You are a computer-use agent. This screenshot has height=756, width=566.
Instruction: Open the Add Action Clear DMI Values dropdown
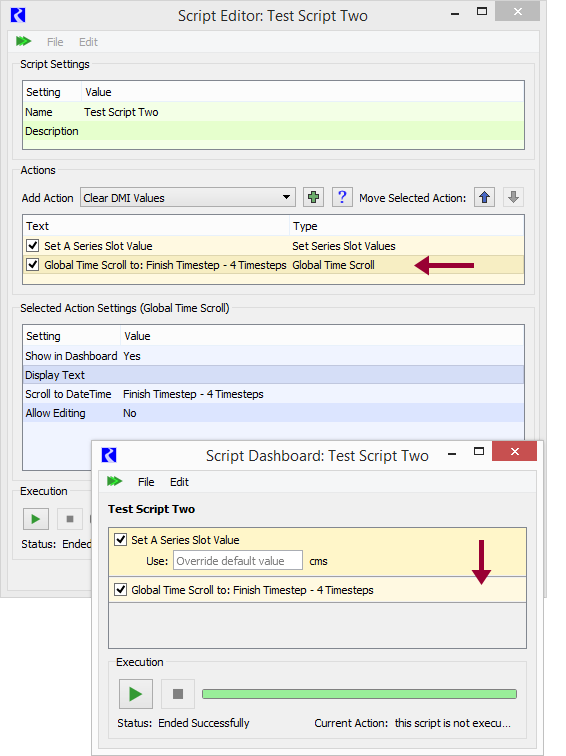tap(188, 197)
